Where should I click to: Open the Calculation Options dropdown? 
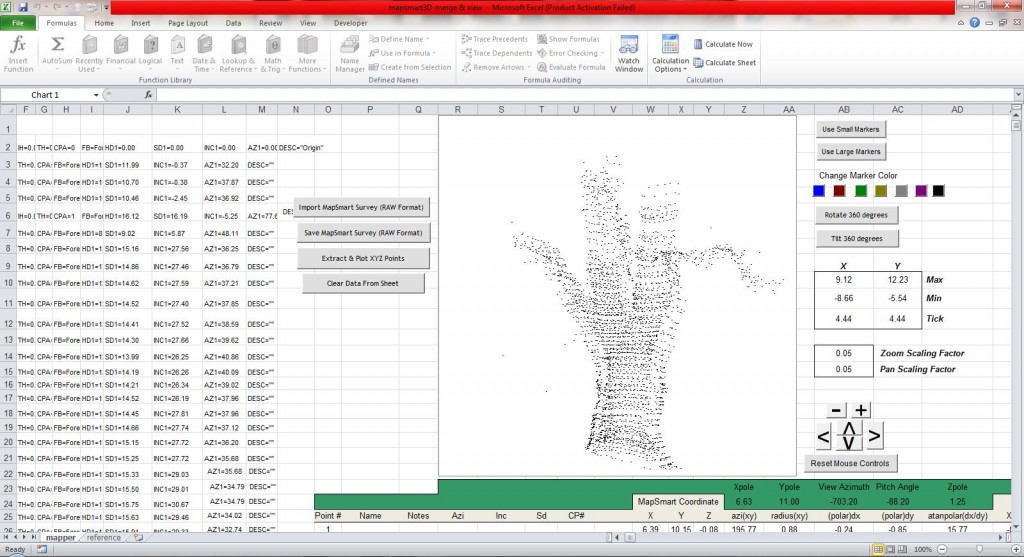671,66
